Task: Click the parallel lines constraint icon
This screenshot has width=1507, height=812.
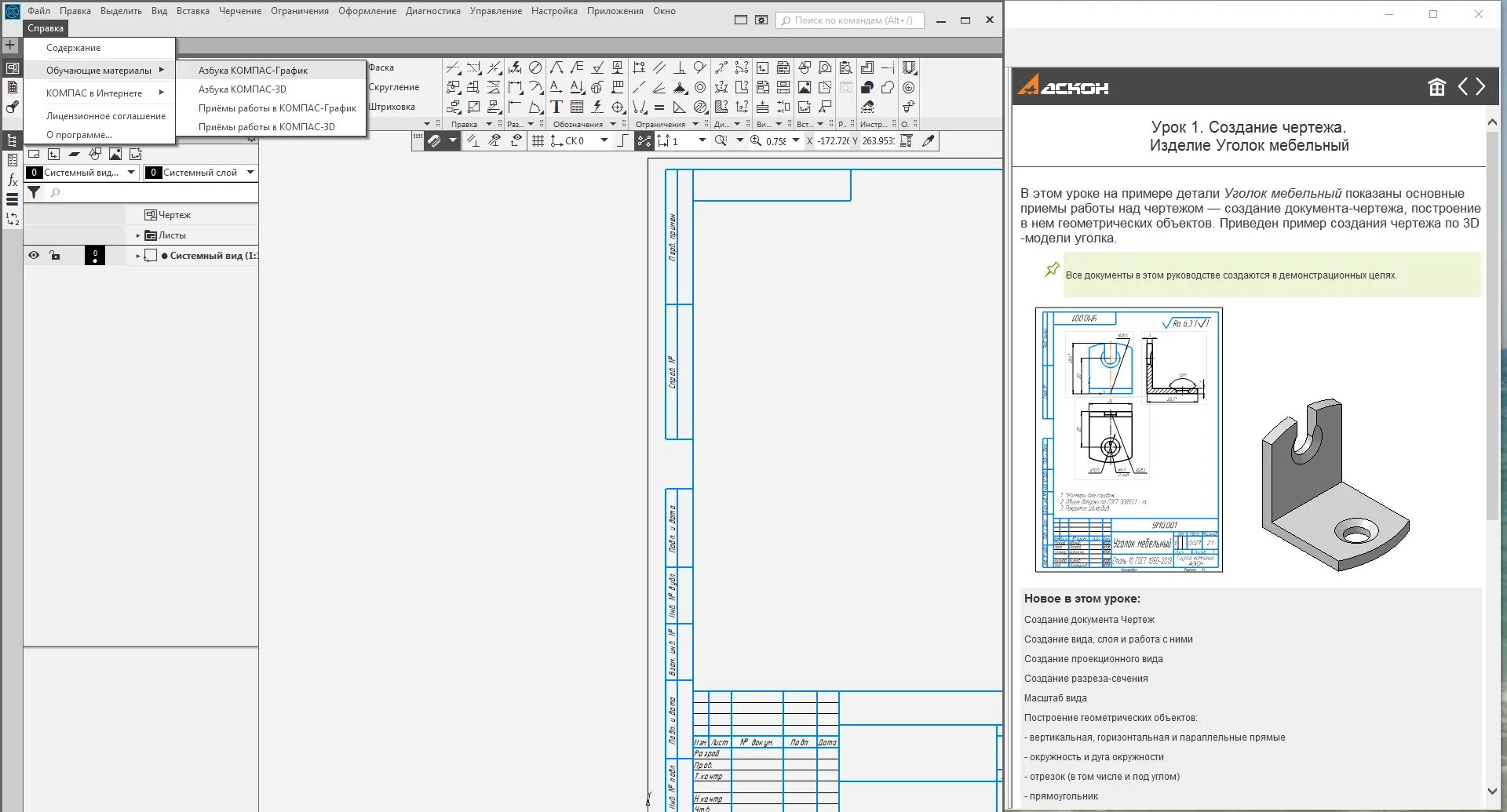Action: pos(659,67)
